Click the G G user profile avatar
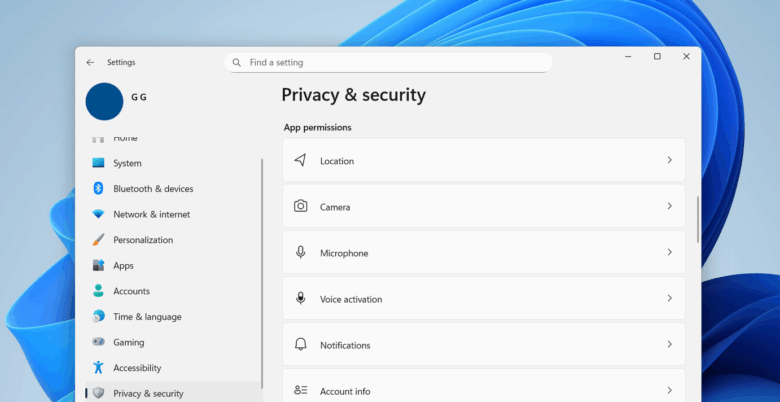 click(104, 101)
